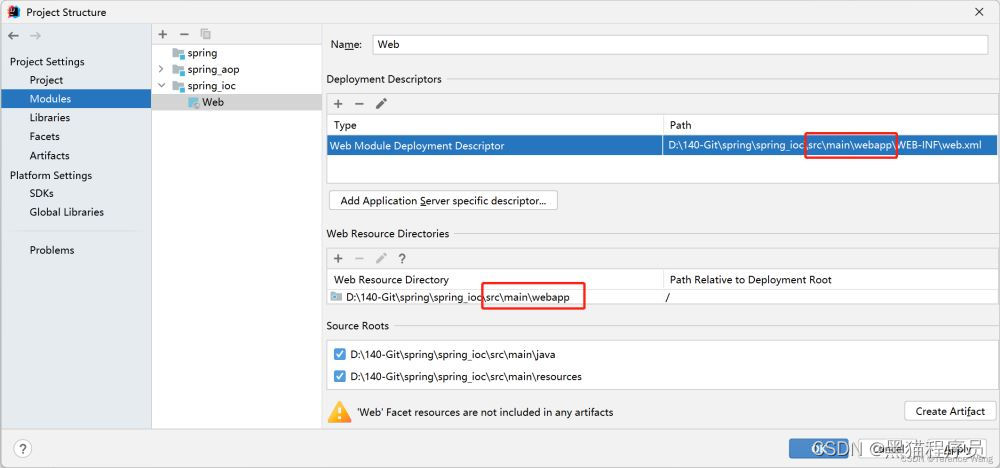Remove web resource directory minus icon
This screenshot has width=1000, height=468.
359,258
